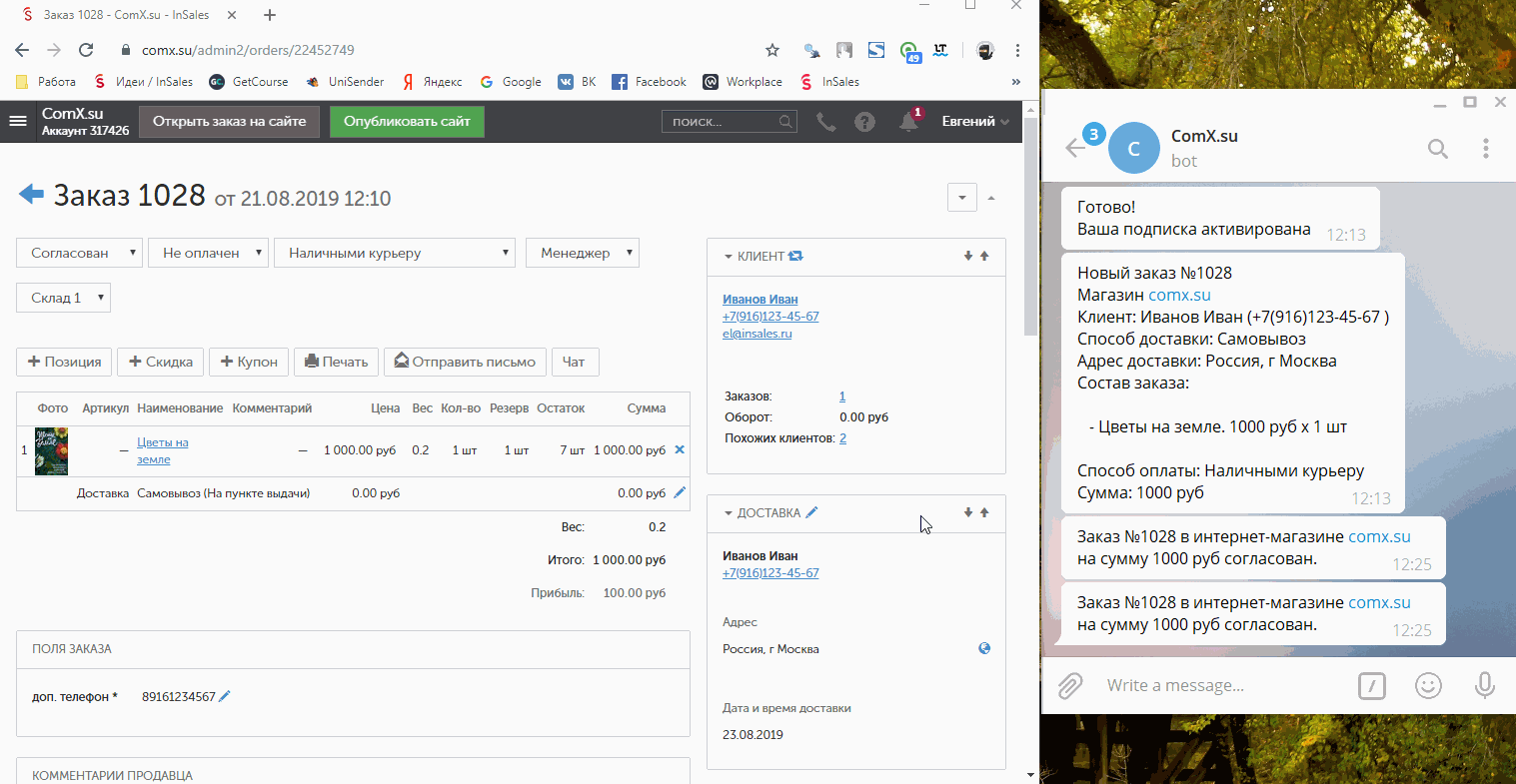The height and width of the screenshot is (784, 1516).
Task: Open the Наличными курьеру payment method dropdown
Action: [x=395, y=253]
